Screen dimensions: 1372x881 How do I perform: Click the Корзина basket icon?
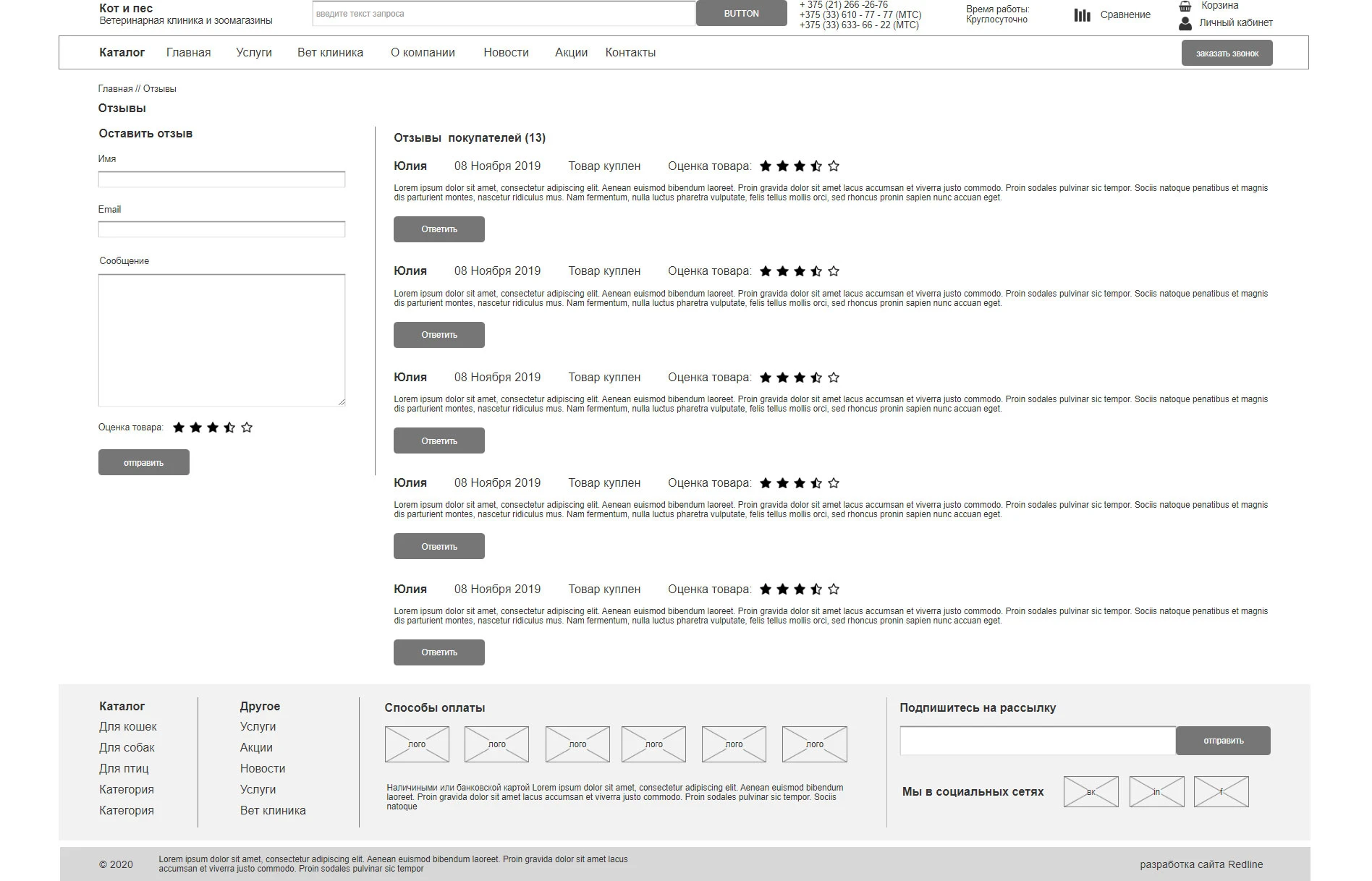tap(1185, 6)
